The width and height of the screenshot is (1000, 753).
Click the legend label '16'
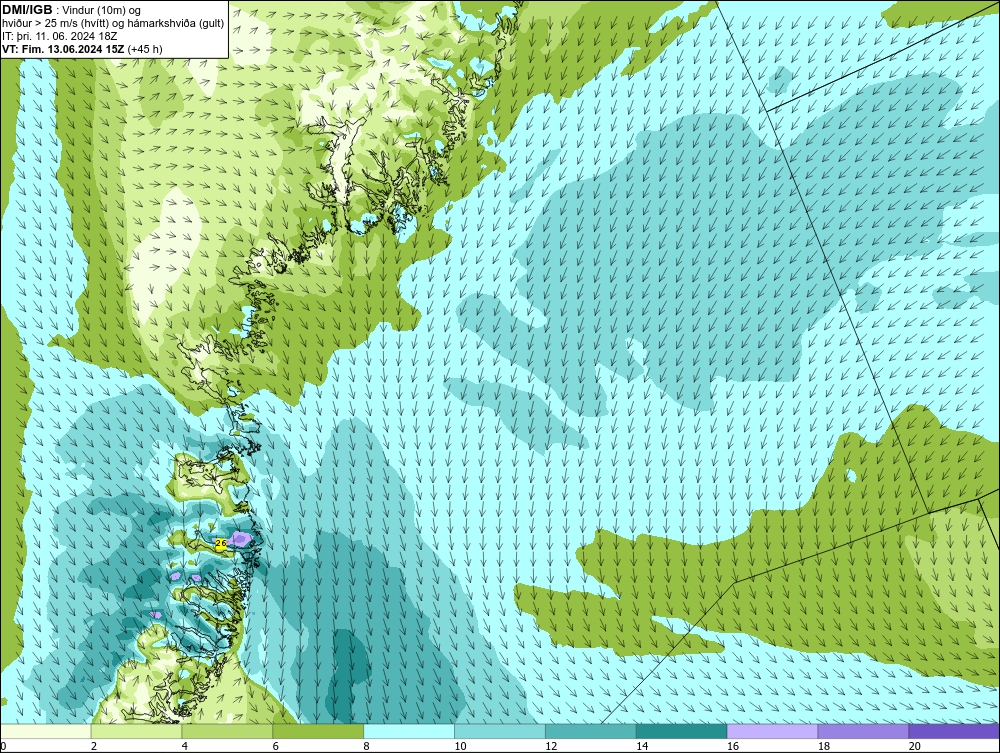[733, 746]
